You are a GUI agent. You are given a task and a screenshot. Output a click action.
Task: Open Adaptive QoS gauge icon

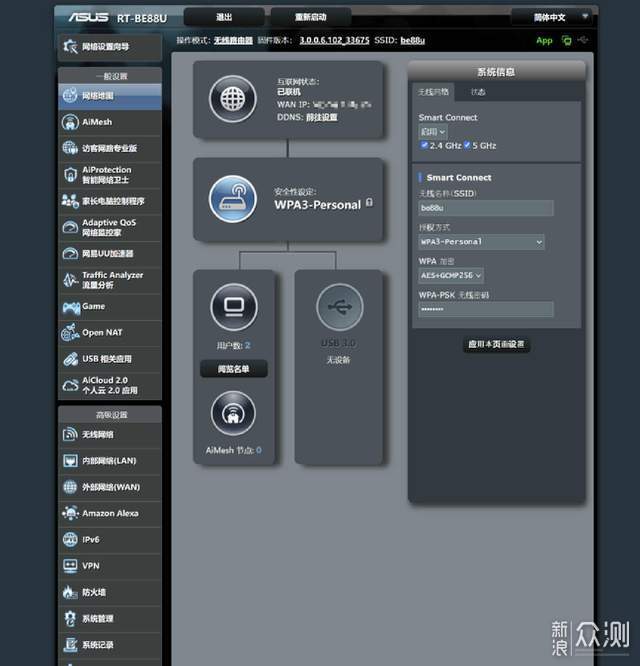[70, 227]
